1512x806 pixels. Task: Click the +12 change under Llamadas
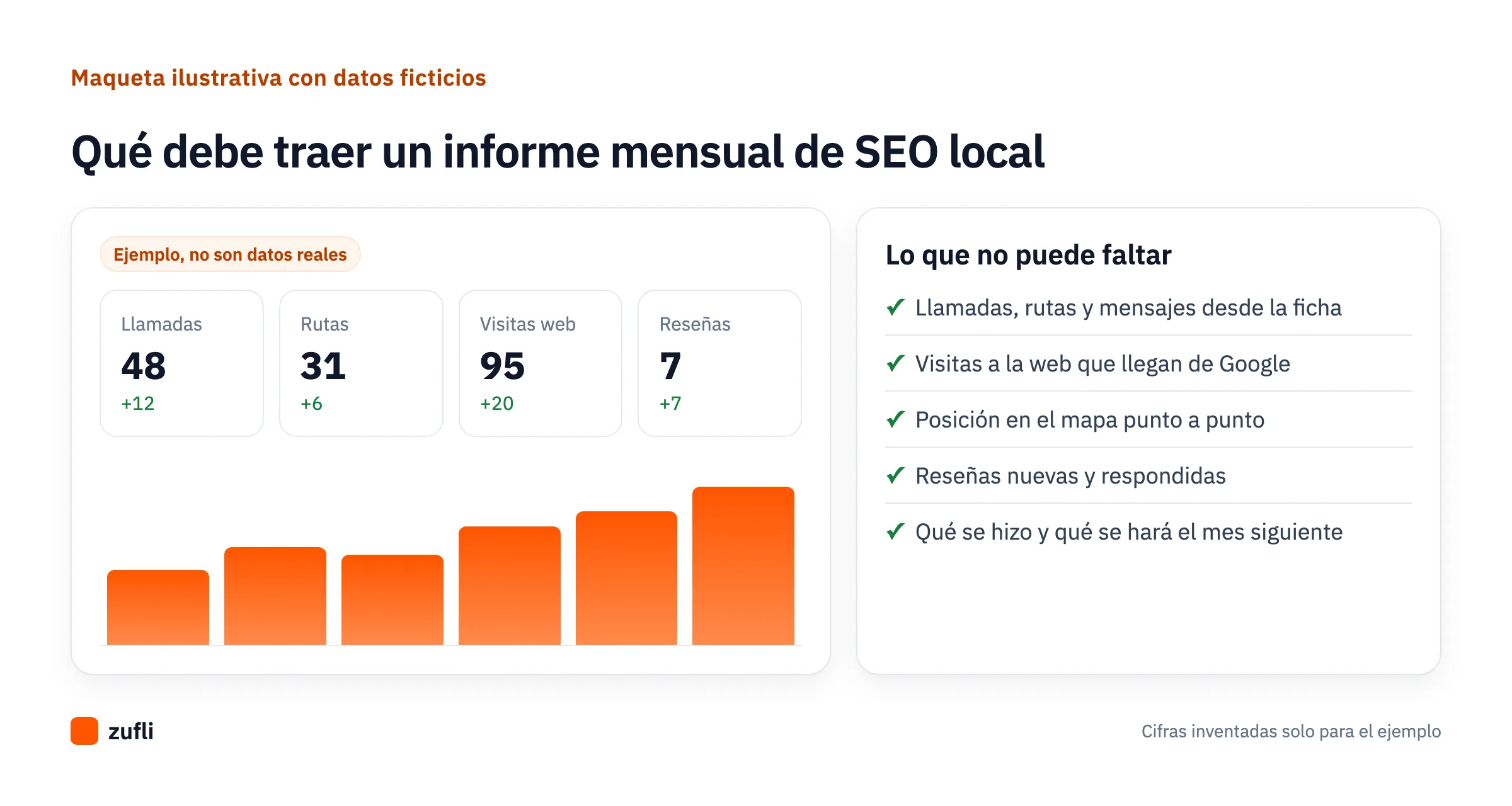point(138,404)
